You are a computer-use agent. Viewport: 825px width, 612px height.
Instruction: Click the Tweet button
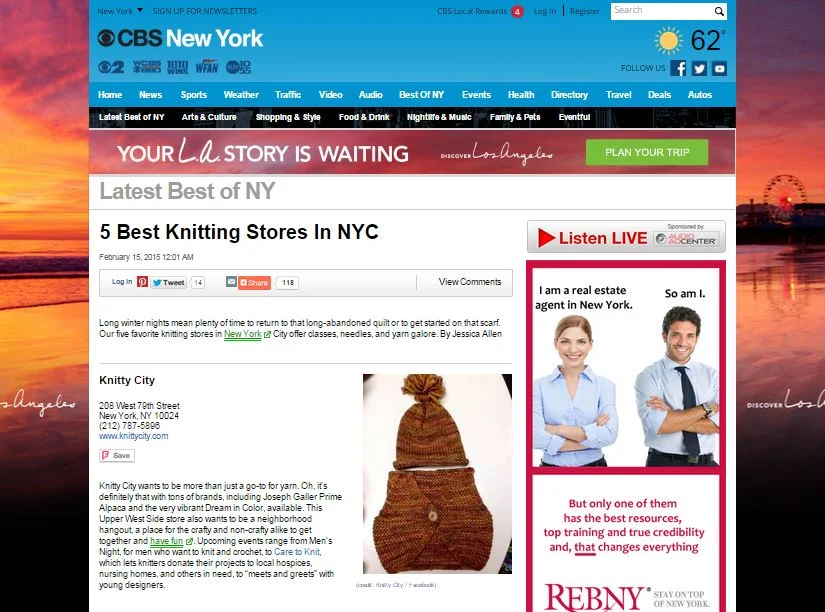(x=168, y=283)
